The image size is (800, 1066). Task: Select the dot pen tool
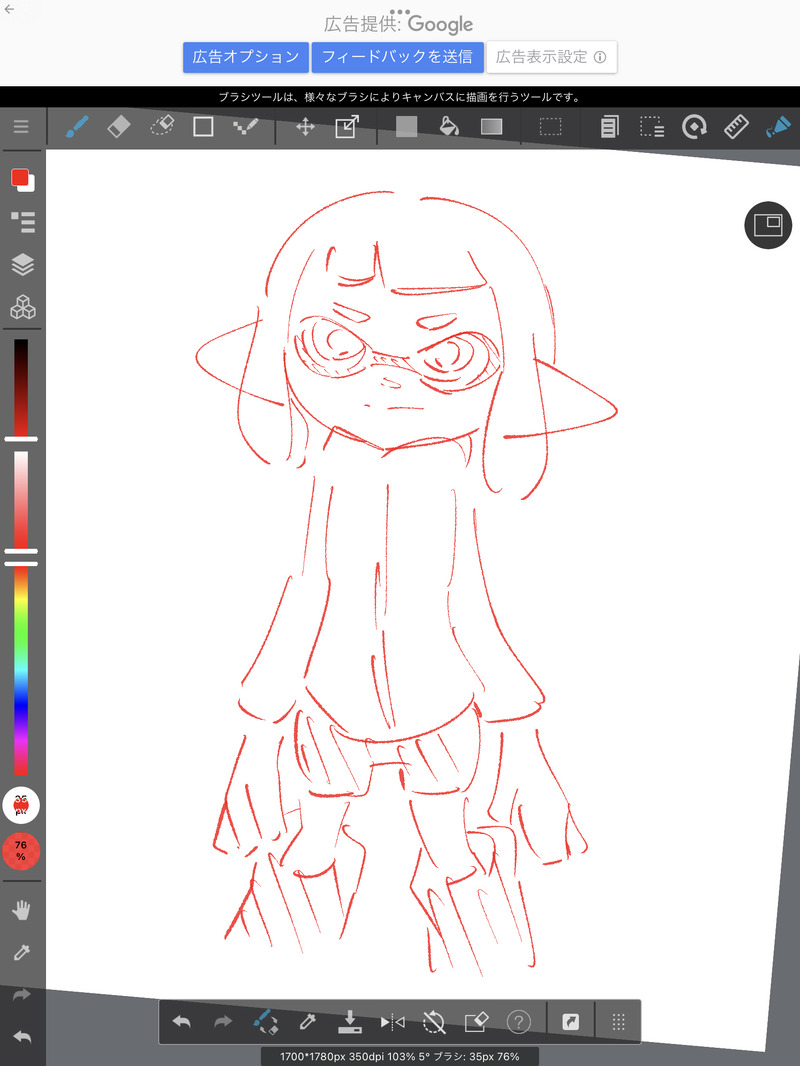[x=245, y=126]
